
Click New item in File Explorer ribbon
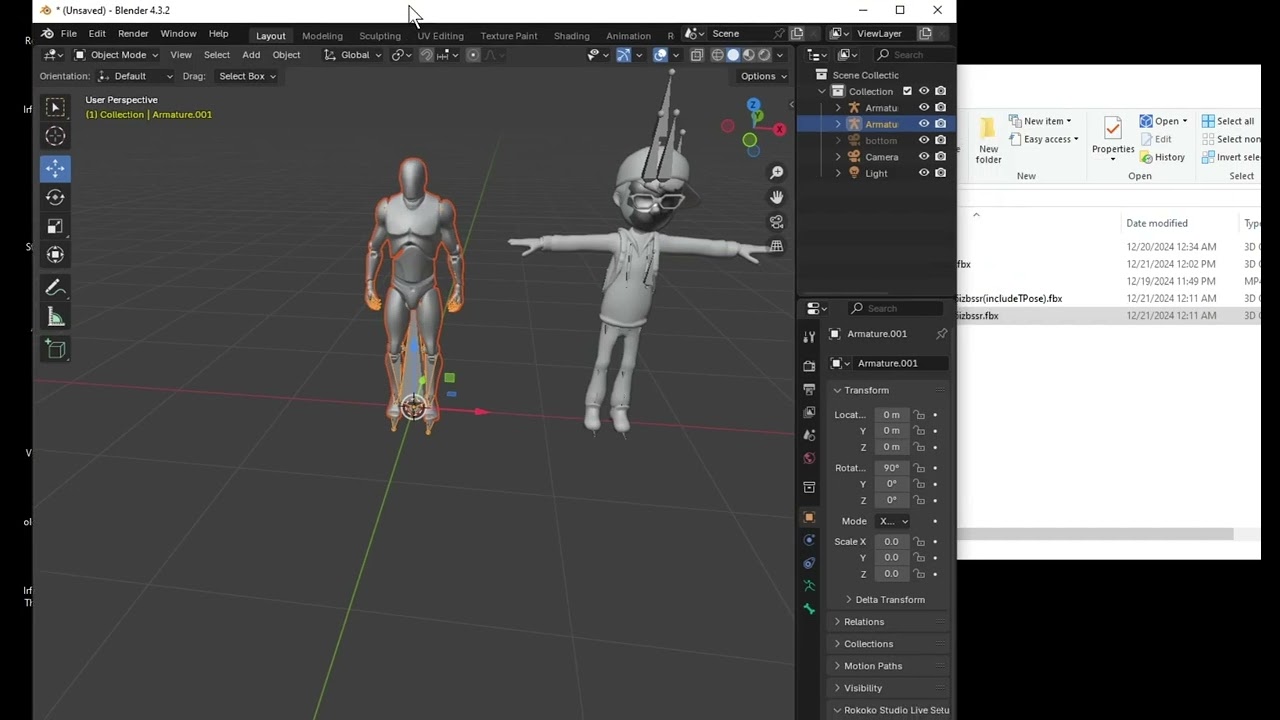1041,121
